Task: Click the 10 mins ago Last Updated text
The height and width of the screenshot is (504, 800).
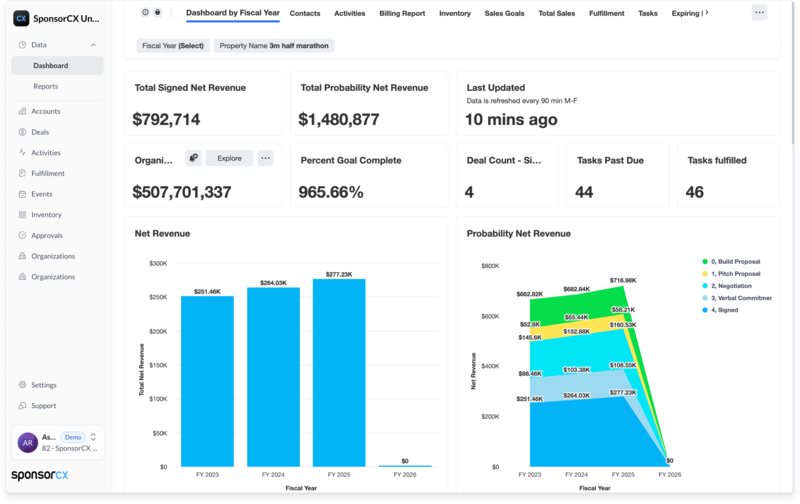Action: click(511, 119)
